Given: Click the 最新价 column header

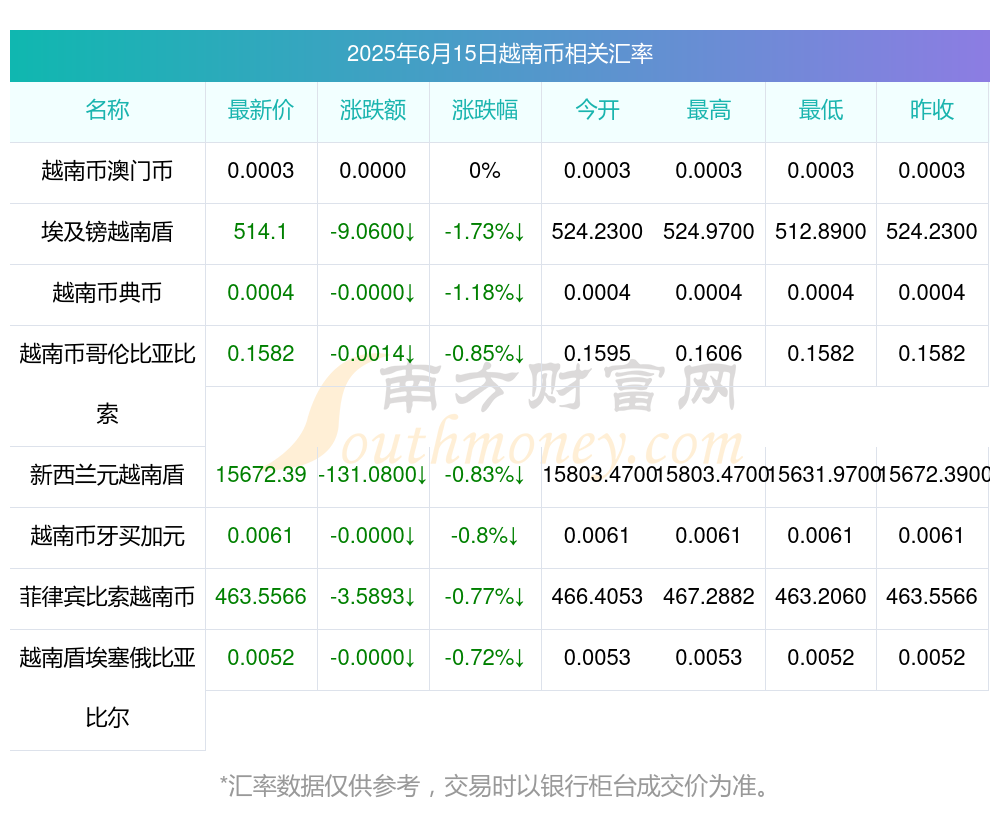Looking at the screenshot, I should point(261,110).
